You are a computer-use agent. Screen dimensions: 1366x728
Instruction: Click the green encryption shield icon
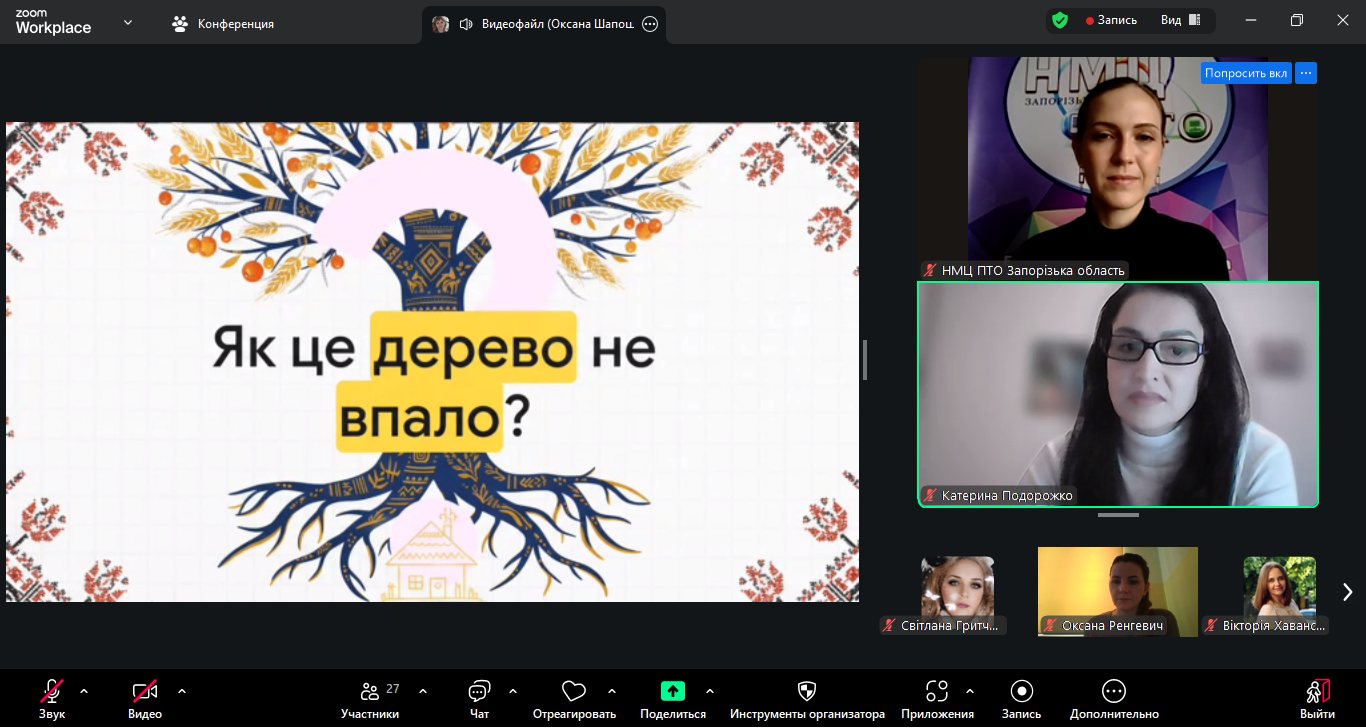pos(1060,21)
